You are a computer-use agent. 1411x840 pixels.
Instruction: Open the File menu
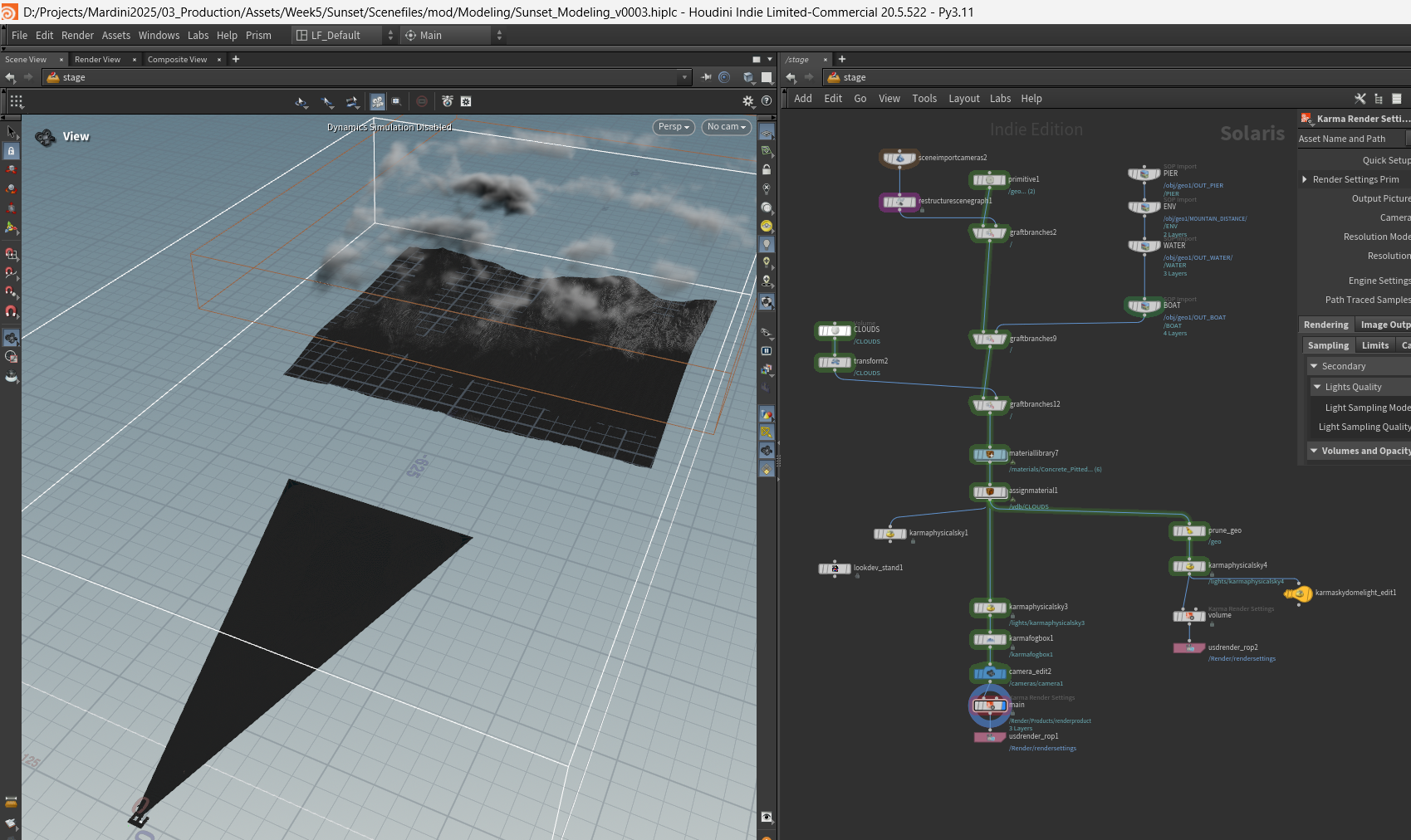point(19,36)
